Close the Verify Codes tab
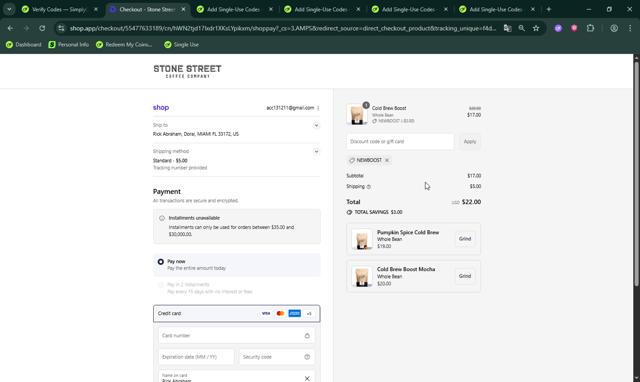Viewport: 640px width, 382px height. [x=96, y=9]
